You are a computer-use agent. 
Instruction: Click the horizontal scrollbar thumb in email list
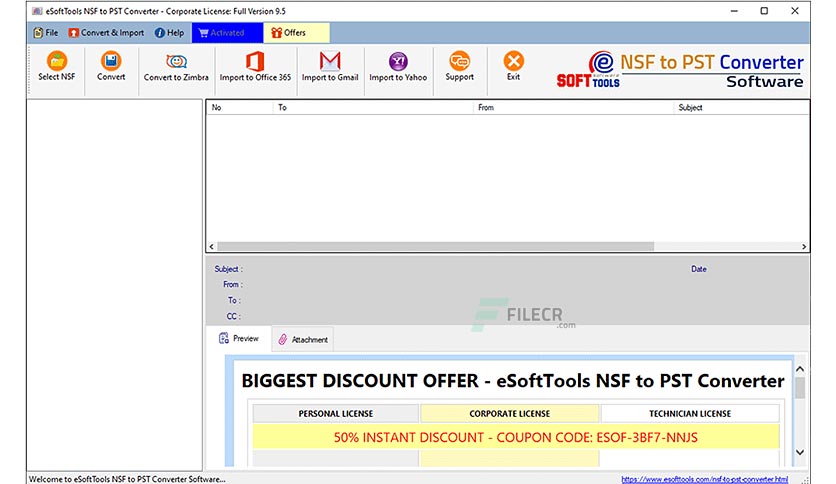coord(436,246)
